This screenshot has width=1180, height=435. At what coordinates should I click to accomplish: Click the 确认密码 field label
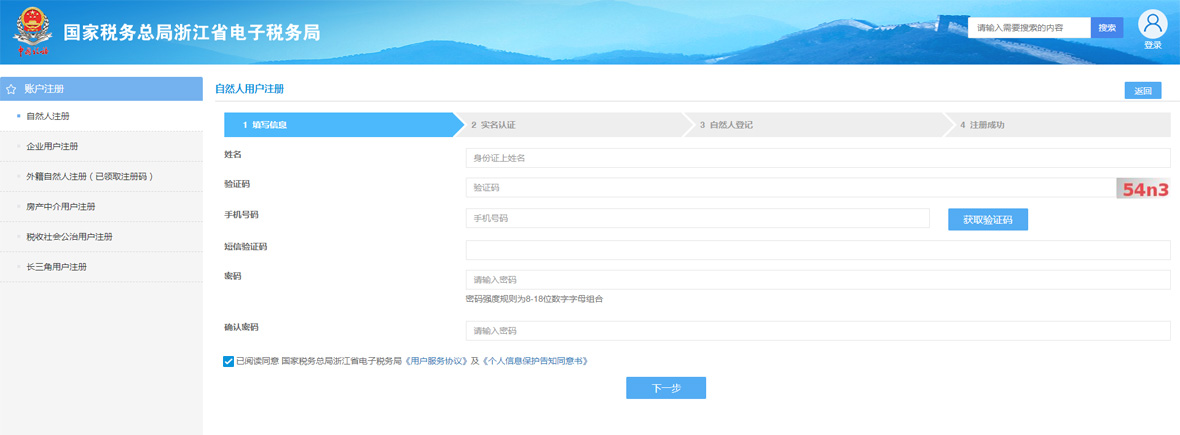(241, 327)
